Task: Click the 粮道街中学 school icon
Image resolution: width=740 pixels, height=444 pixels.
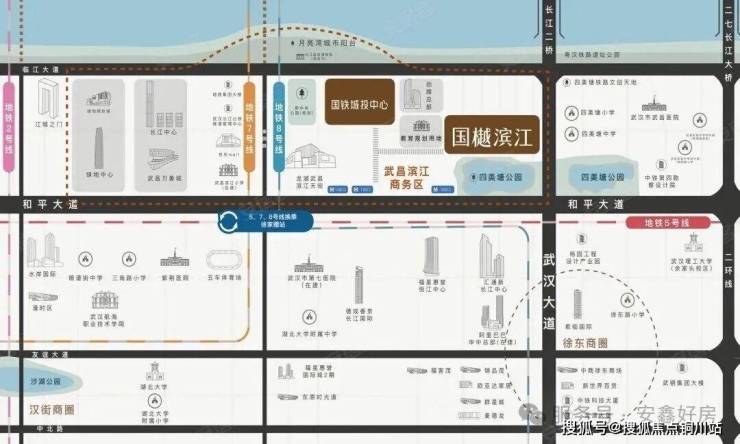Action: [85, 259]
